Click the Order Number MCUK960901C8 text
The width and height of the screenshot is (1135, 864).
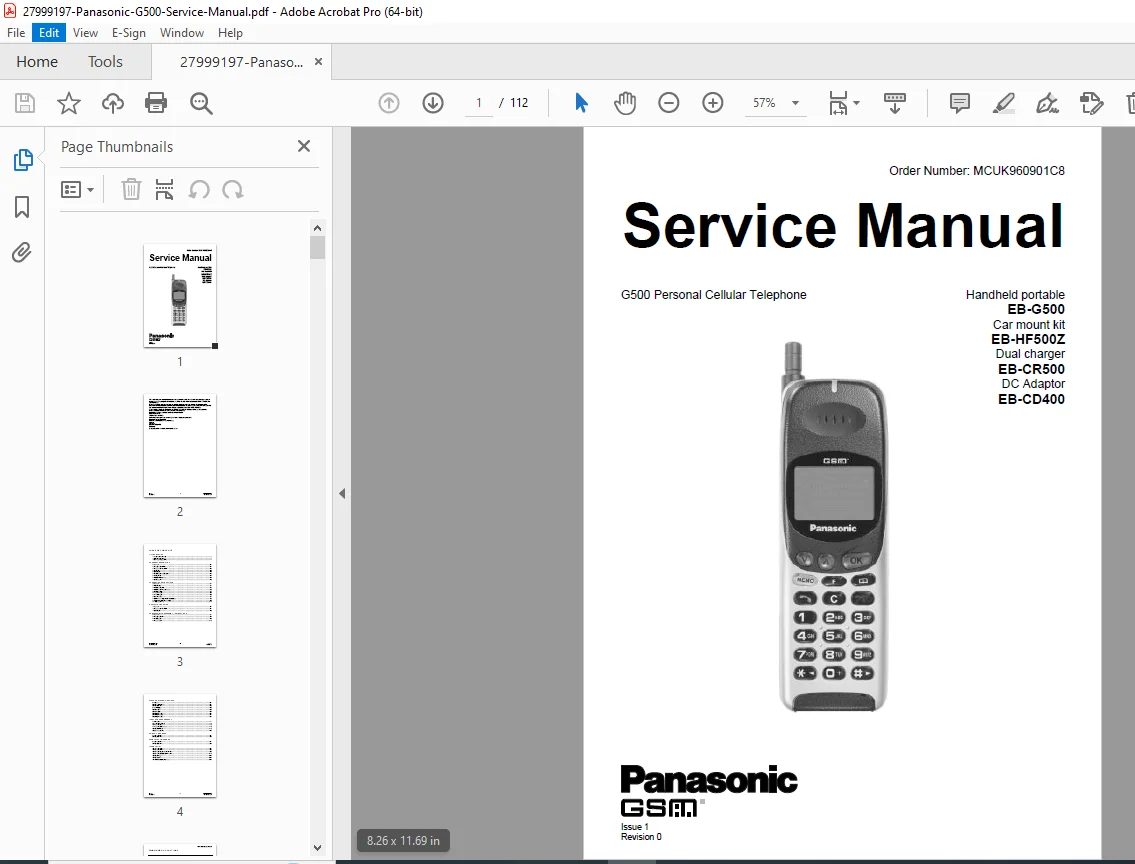(x=976, y=171)
